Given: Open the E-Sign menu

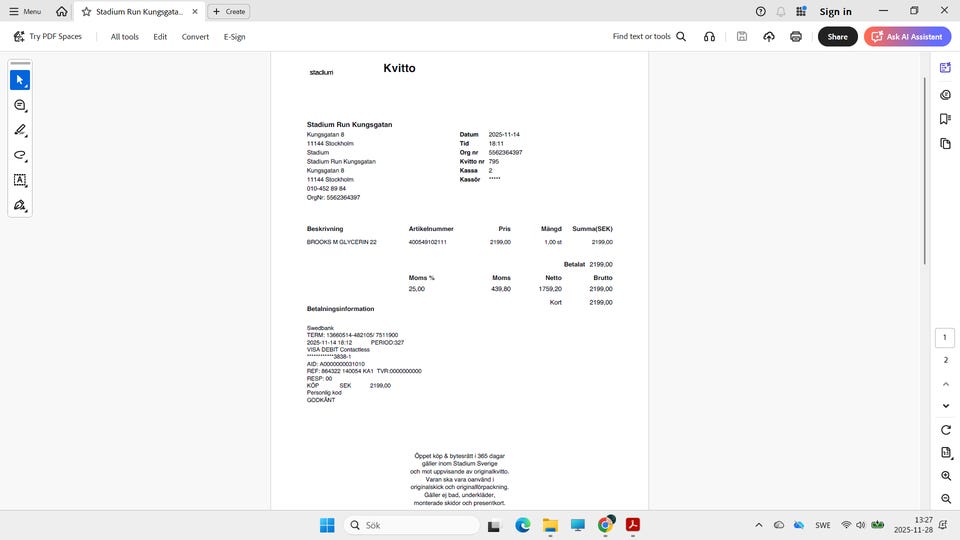Looking at the screenshot, I should [234, 37].
